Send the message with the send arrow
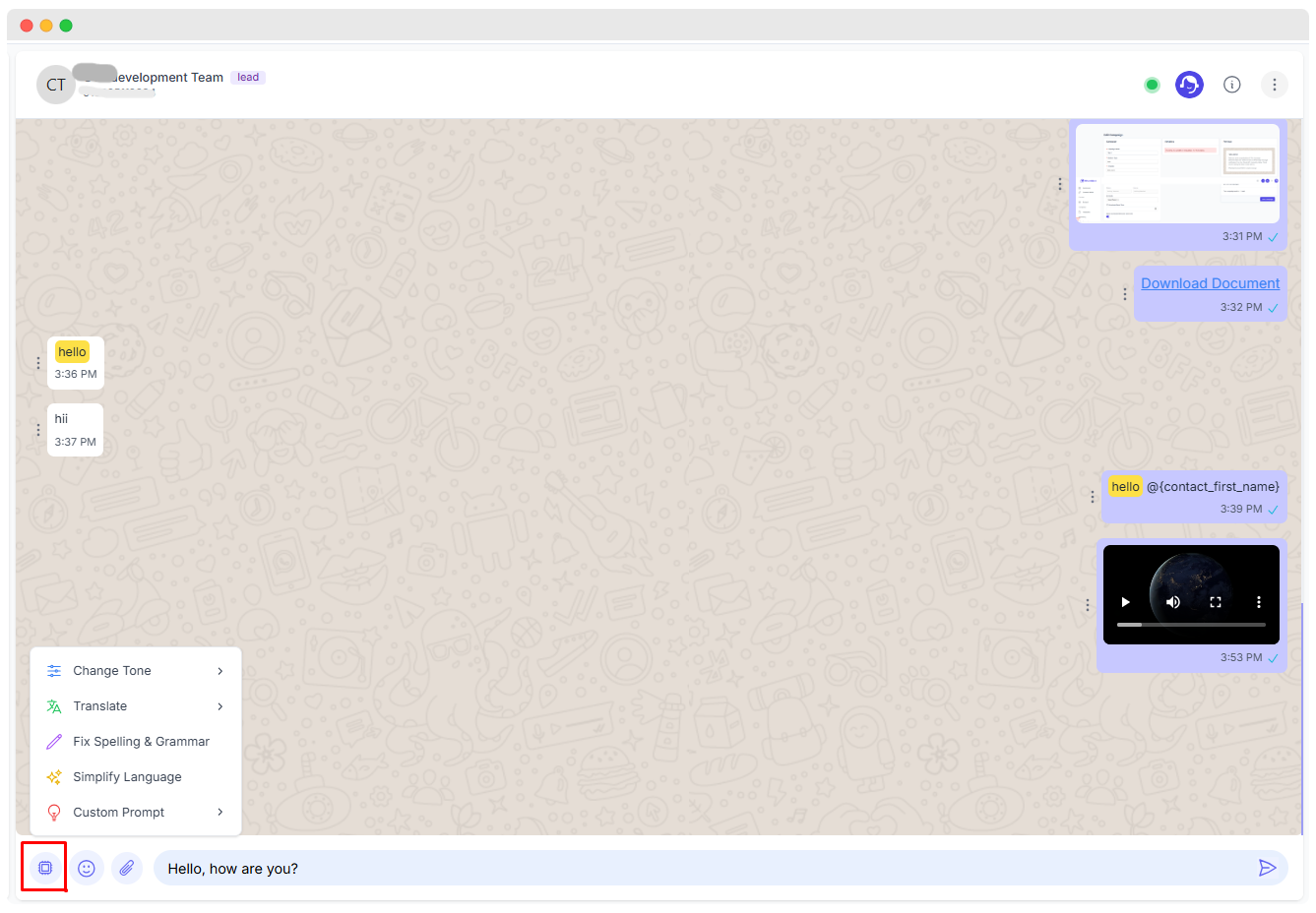Screen dimensions: 1316x913 tap(1269, 868)
